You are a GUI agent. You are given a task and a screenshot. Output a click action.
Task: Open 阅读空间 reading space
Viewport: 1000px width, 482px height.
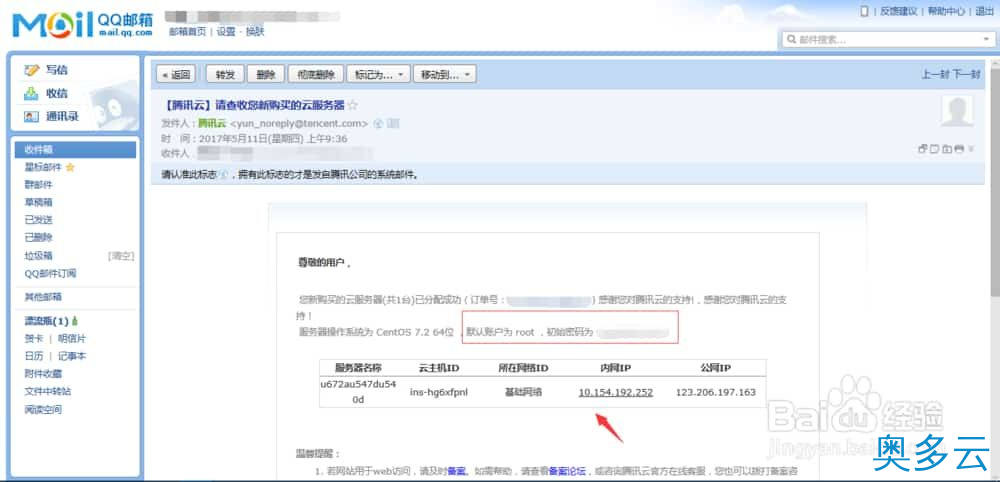(x=43, y=409)
